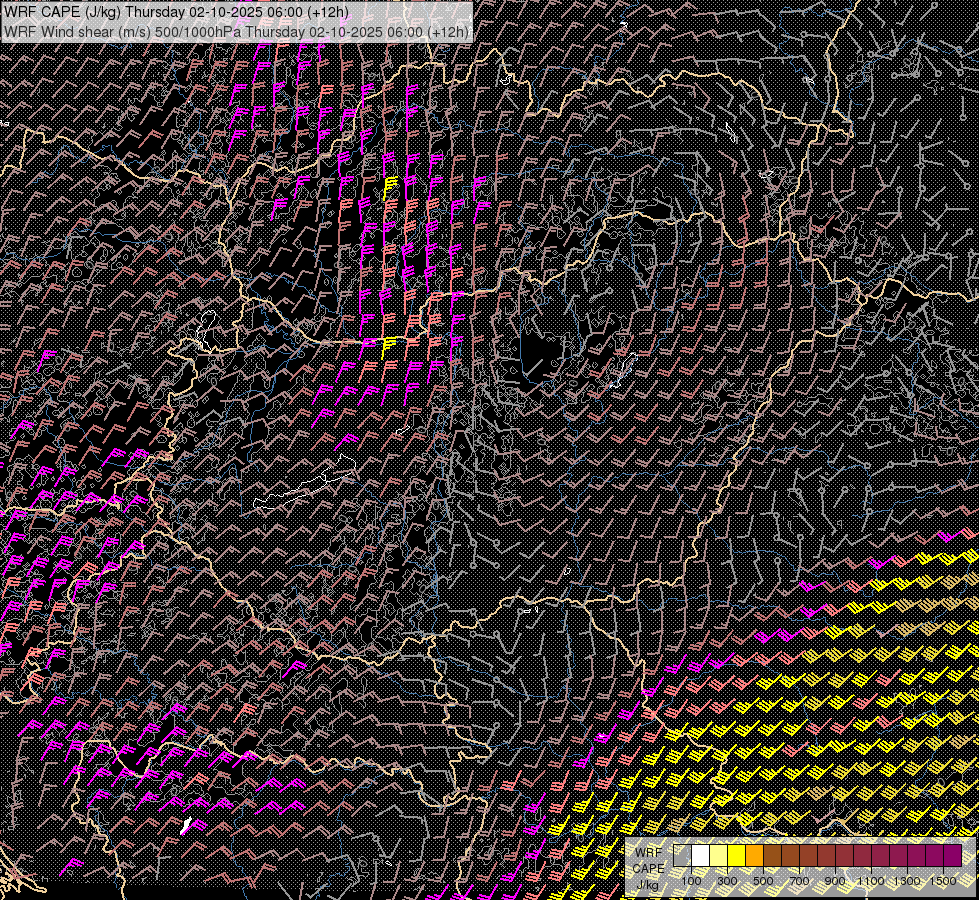Pick the orange swatch in CAPE legend
979x900 pixels.
tap(754, 855)
